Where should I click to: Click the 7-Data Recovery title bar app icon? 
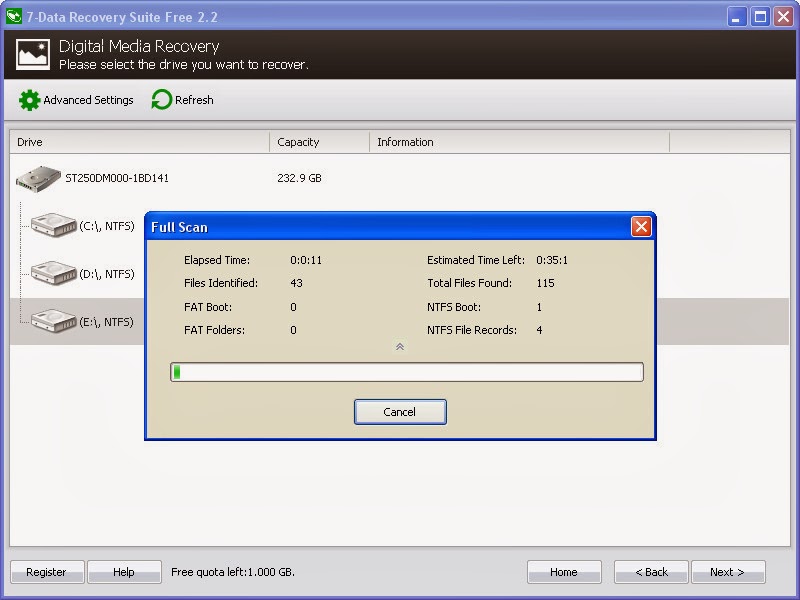pyautogui.click(x=14, y=16)
